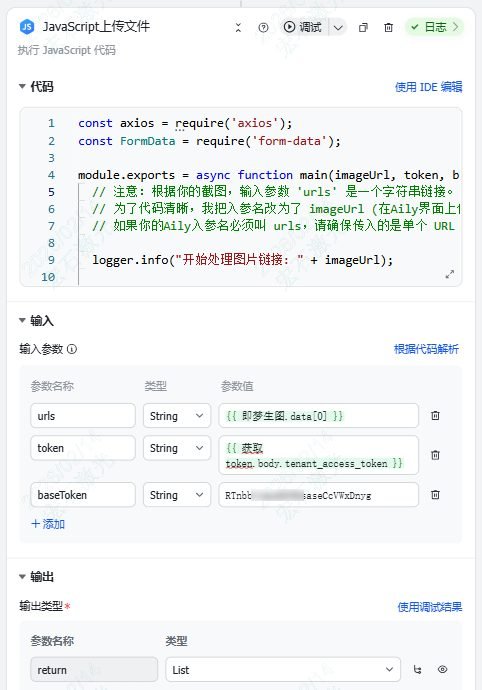Toggle visibility eye for return output
The image size is (482, 690).
coord(442,669)
